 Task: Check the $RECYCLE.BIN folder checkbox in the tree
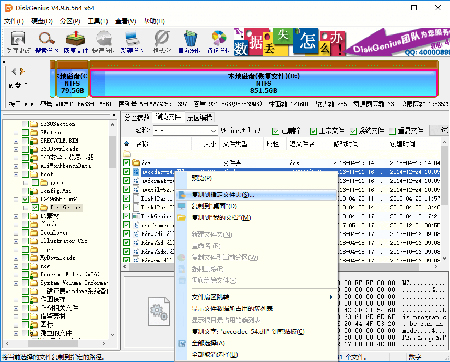(x=25, y=141)
